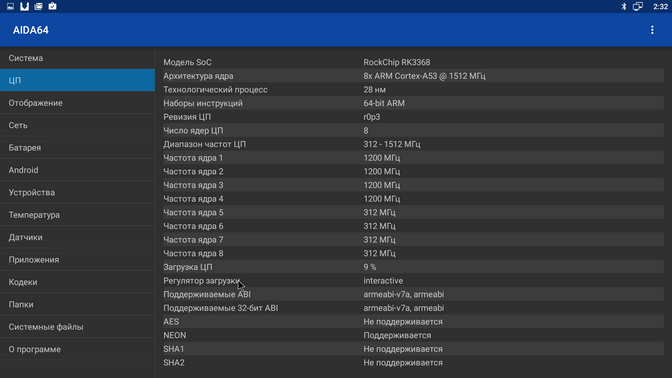Open the three-dot overflow menu
The height and width of the screenshot is (378, 672).
(652, 30)
